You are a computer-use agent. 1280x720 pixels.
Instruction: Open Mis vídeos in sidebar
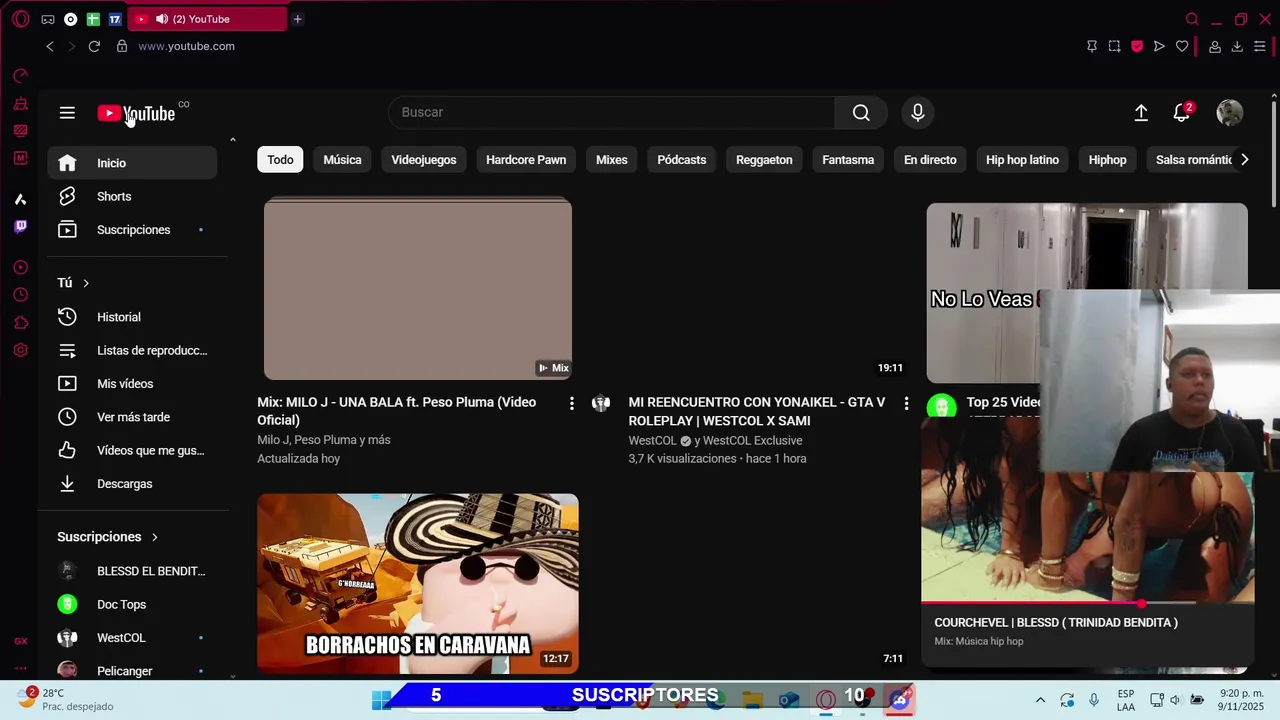pos(132,384)
